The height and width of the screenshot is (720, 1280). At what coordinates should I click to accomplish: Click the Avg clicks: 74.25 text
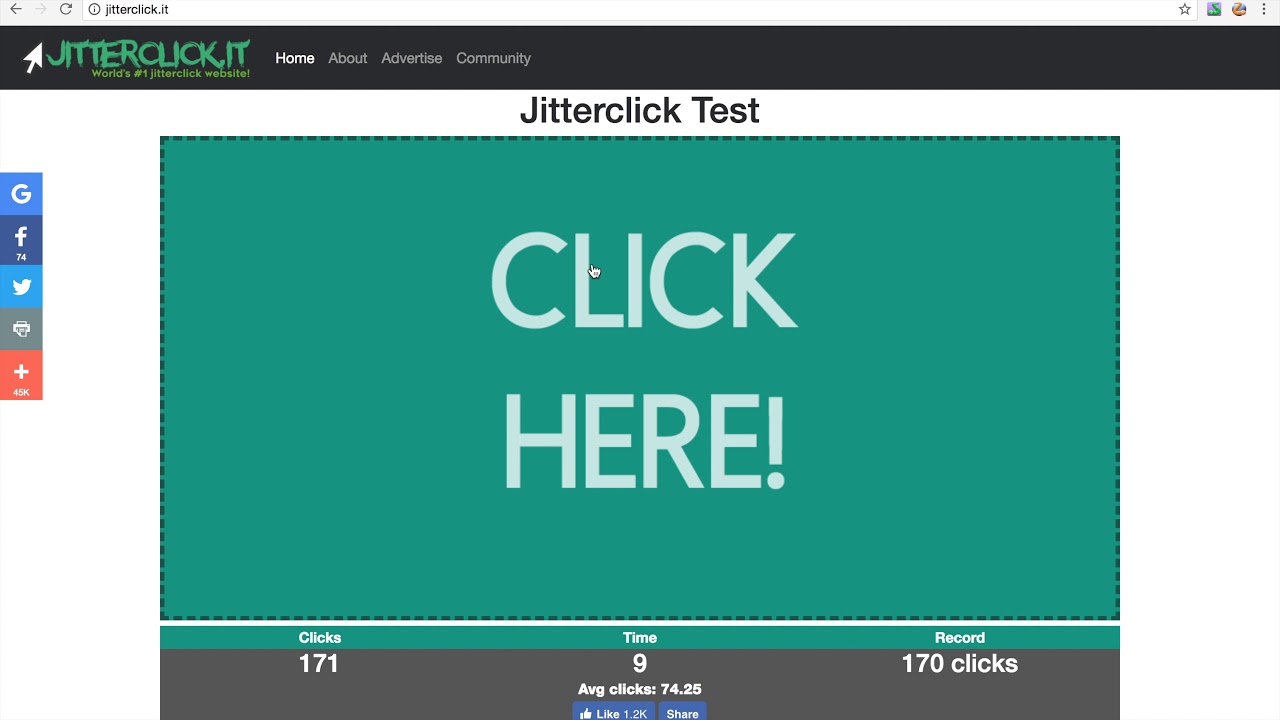tap(640, 689)
